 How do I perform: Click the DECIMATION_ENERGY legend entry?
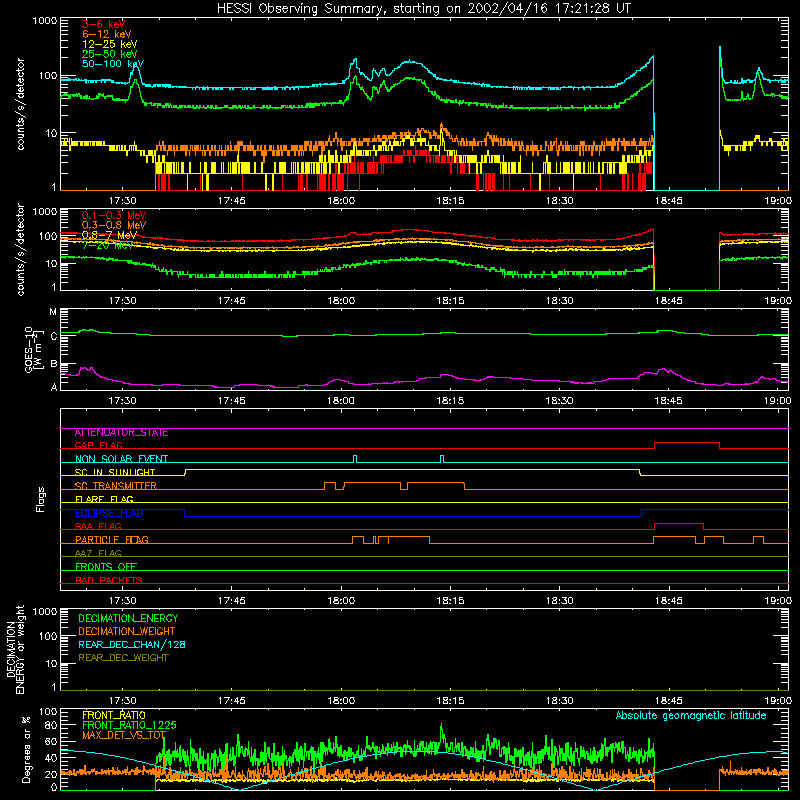coord(128,618)
